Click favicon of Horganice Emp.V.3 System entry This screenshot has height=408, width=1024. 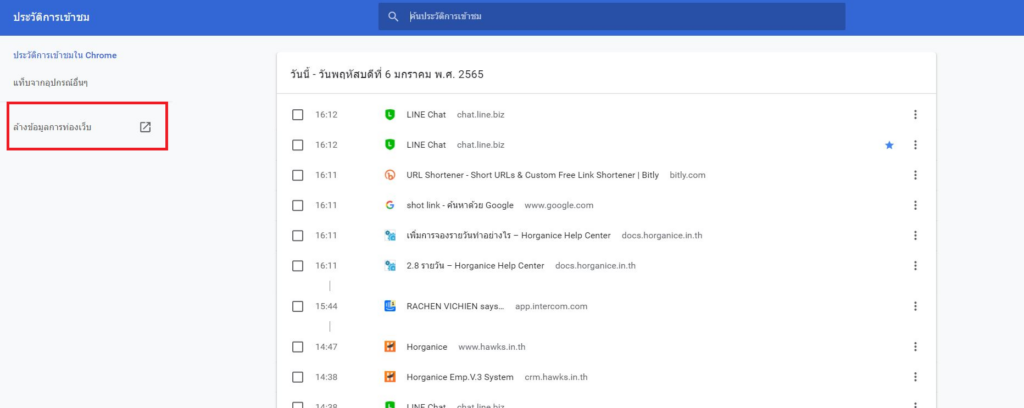[390, 377]
